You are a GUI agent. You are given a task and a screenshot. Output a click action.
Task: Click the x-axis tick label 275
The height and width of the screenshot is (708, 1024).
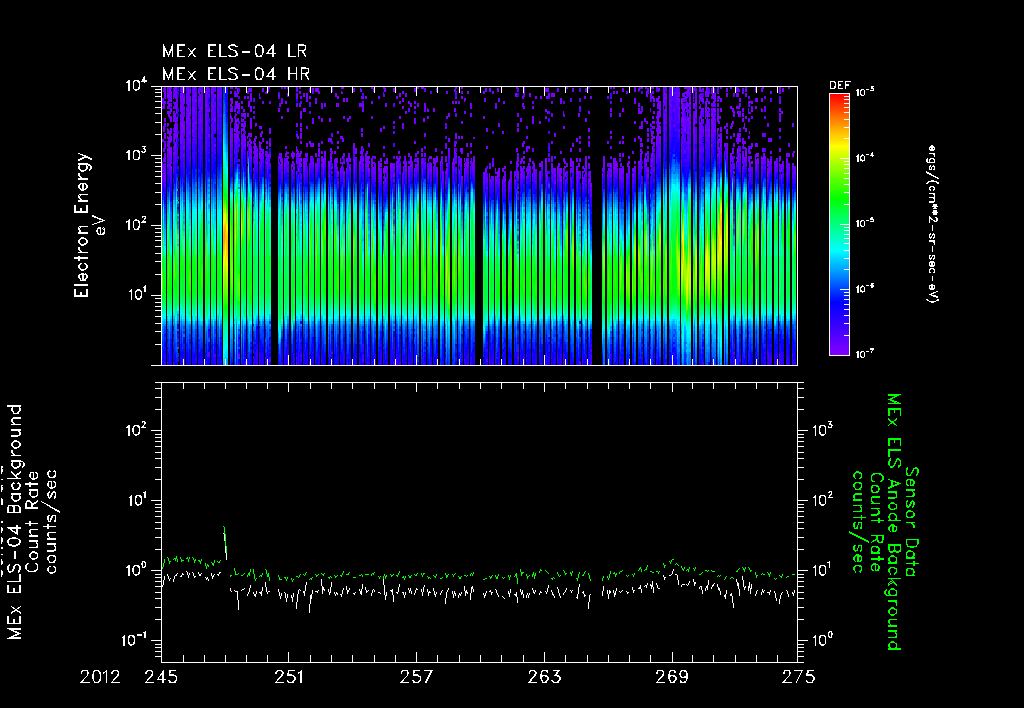tap(798, 677)
